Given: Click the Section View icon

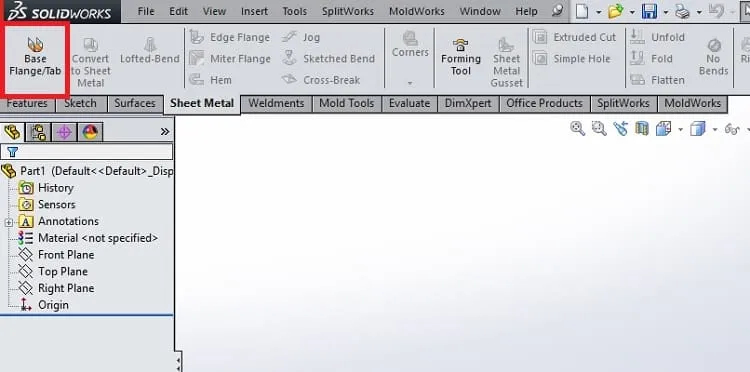Looking at the screenshot, I should 642,128.
